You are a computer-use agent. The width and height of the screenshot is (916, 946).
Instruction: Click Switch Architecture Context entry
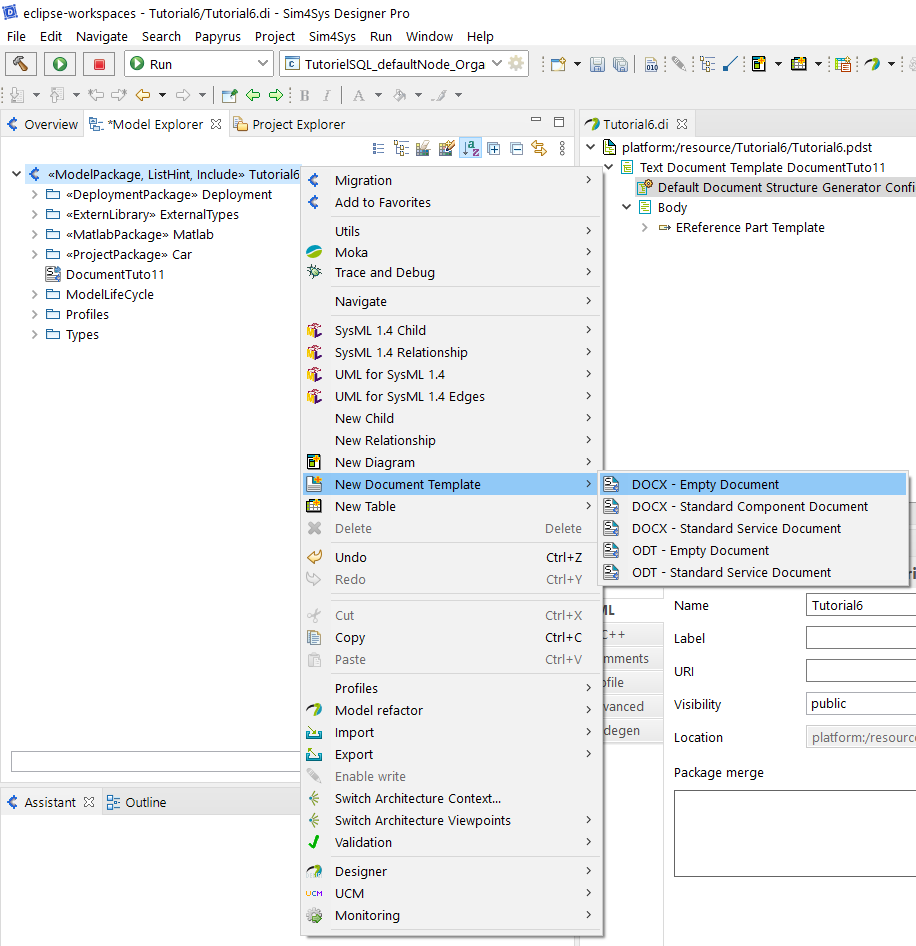pos(451,799)
